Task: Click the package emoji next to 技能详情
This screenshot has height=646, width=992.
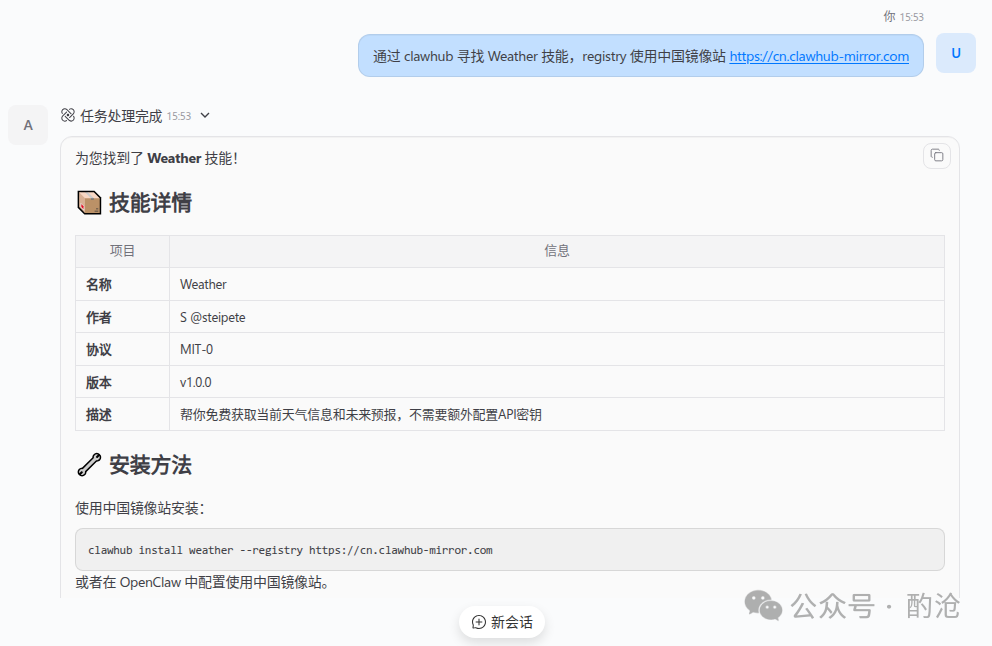Action: pos(87,201)
